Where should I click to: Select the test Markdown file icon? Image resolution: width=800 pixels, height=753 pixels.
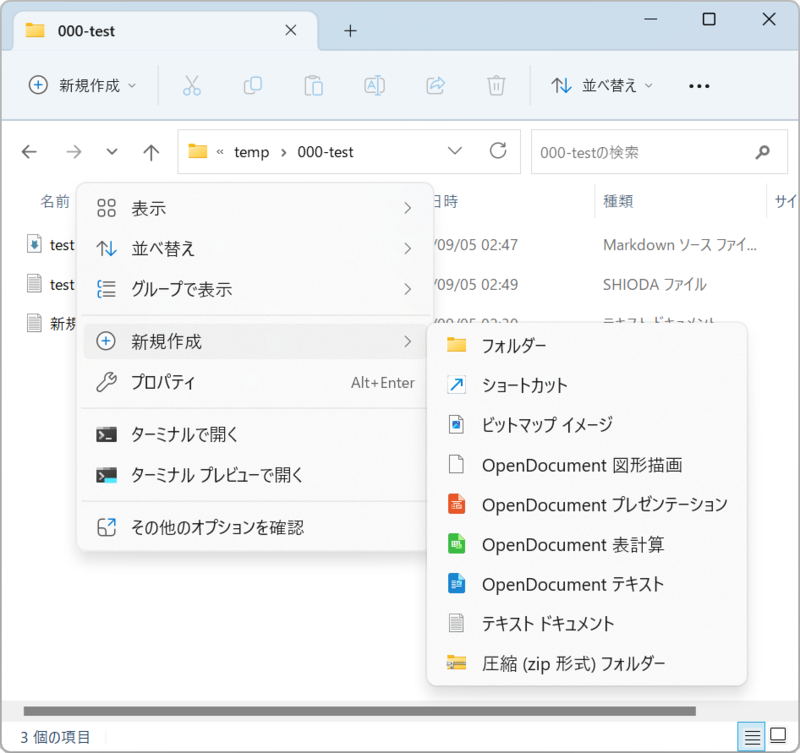tap(34, 244)
